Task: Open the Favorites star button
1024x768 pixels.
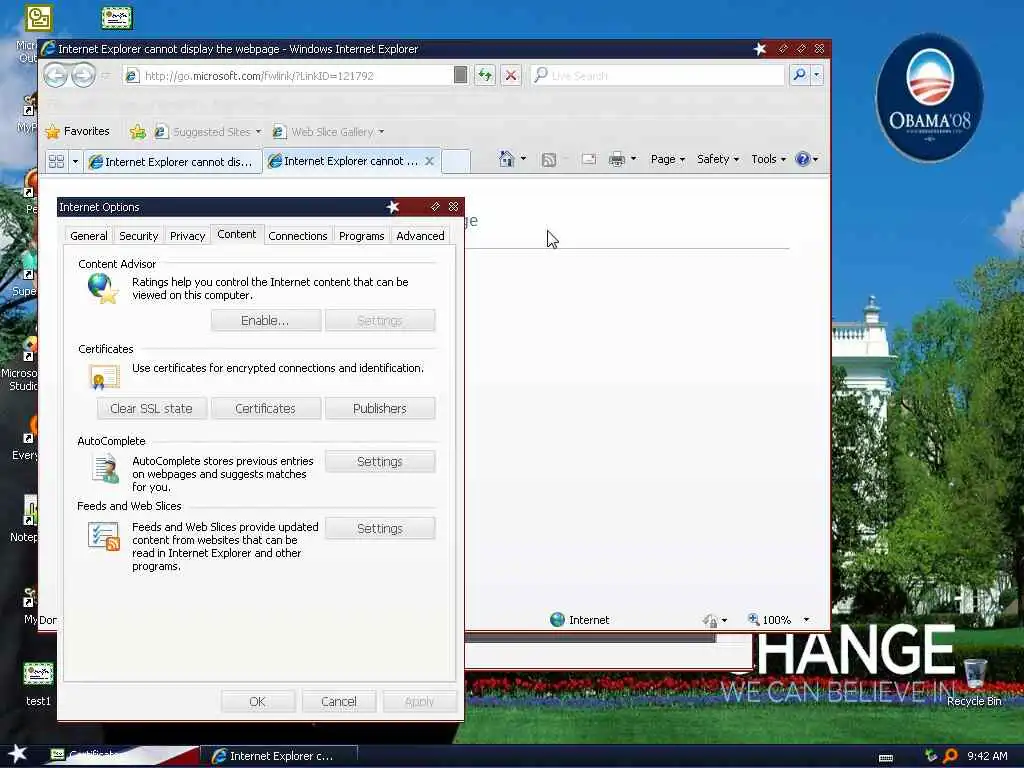Action: pos(78,131)
